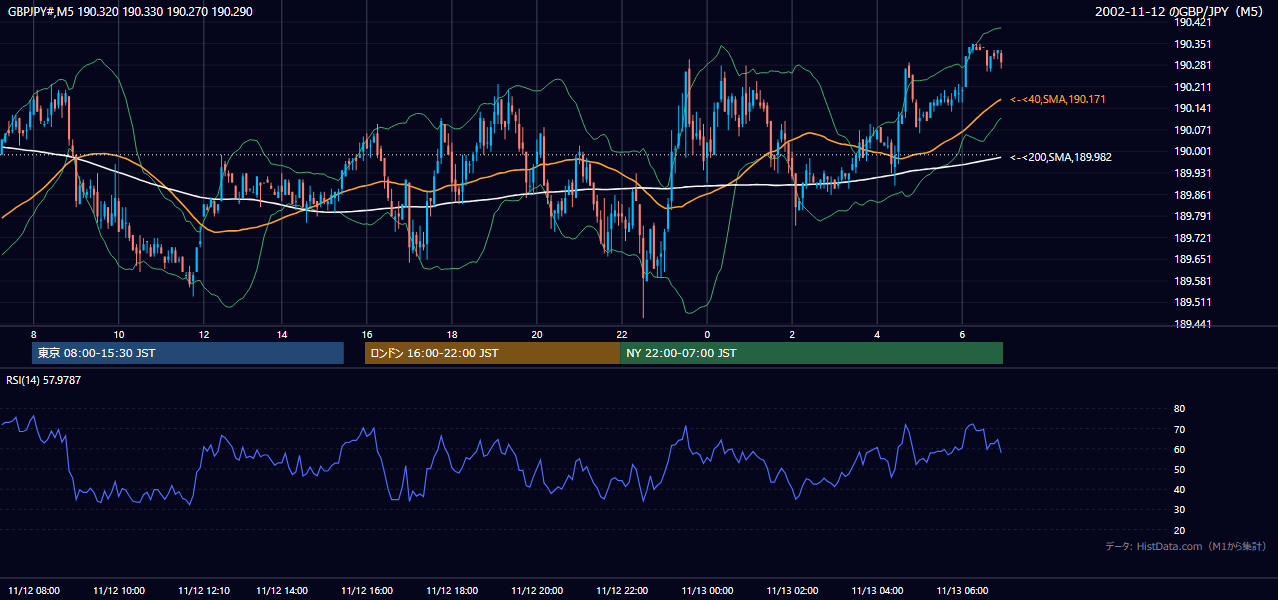Viewport: 1278px width, 600px height.
Task: Click the 11/12 08:00 time label
Action: tap(34, 590)
